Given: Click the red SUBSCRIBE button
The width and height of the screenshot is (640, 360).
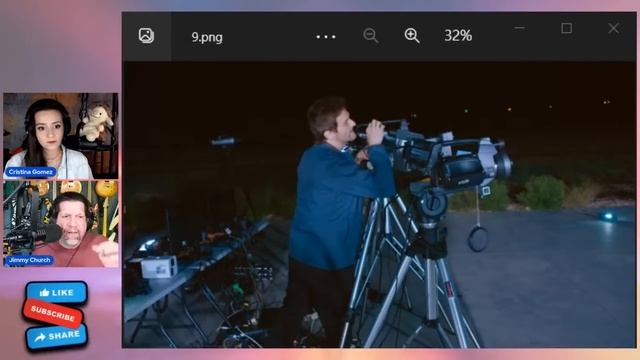Looking at the screenshot, I should pos(53,313).
